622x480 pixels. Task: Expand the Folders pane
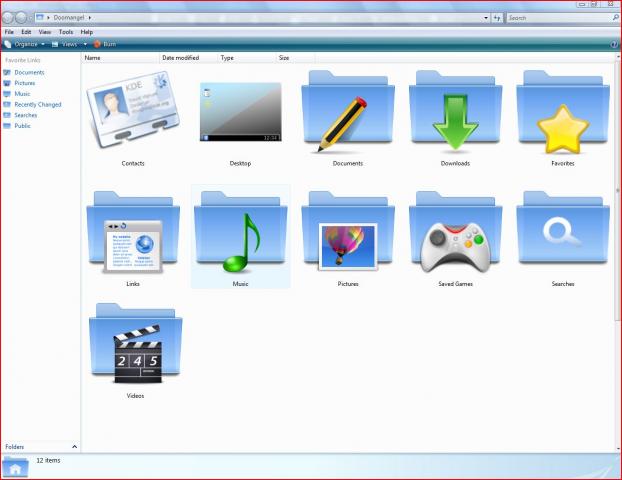click(74, 447)
